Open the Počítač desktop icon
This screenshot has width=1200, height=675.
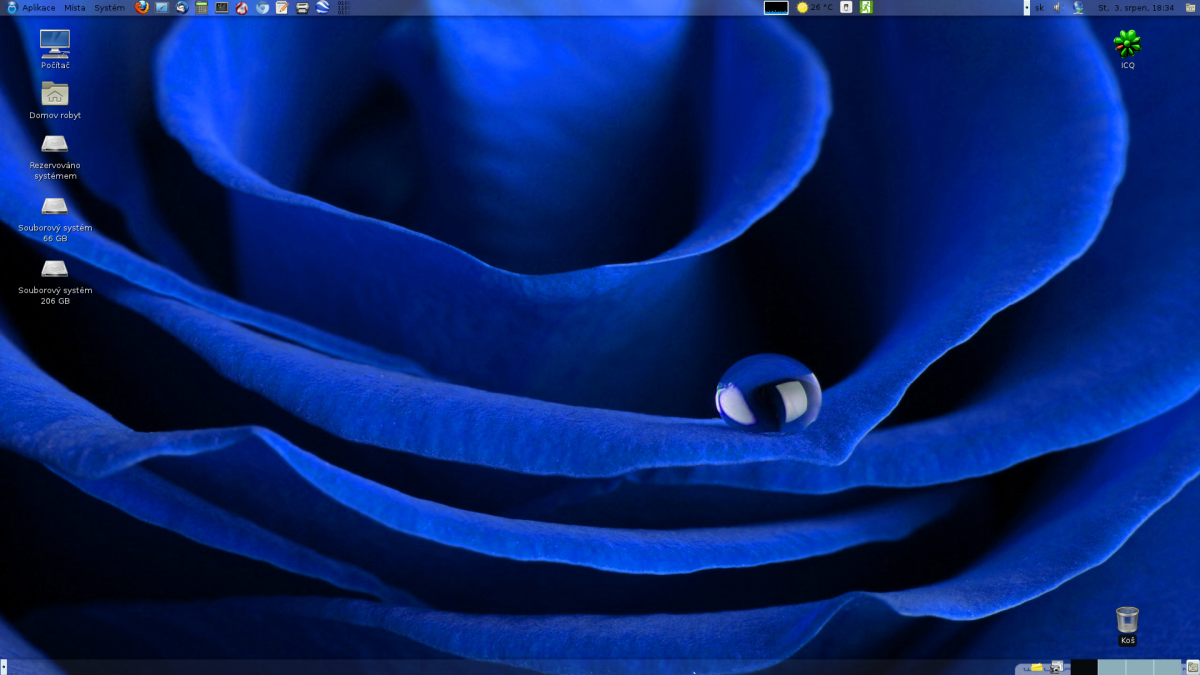(x=55, y=43)
